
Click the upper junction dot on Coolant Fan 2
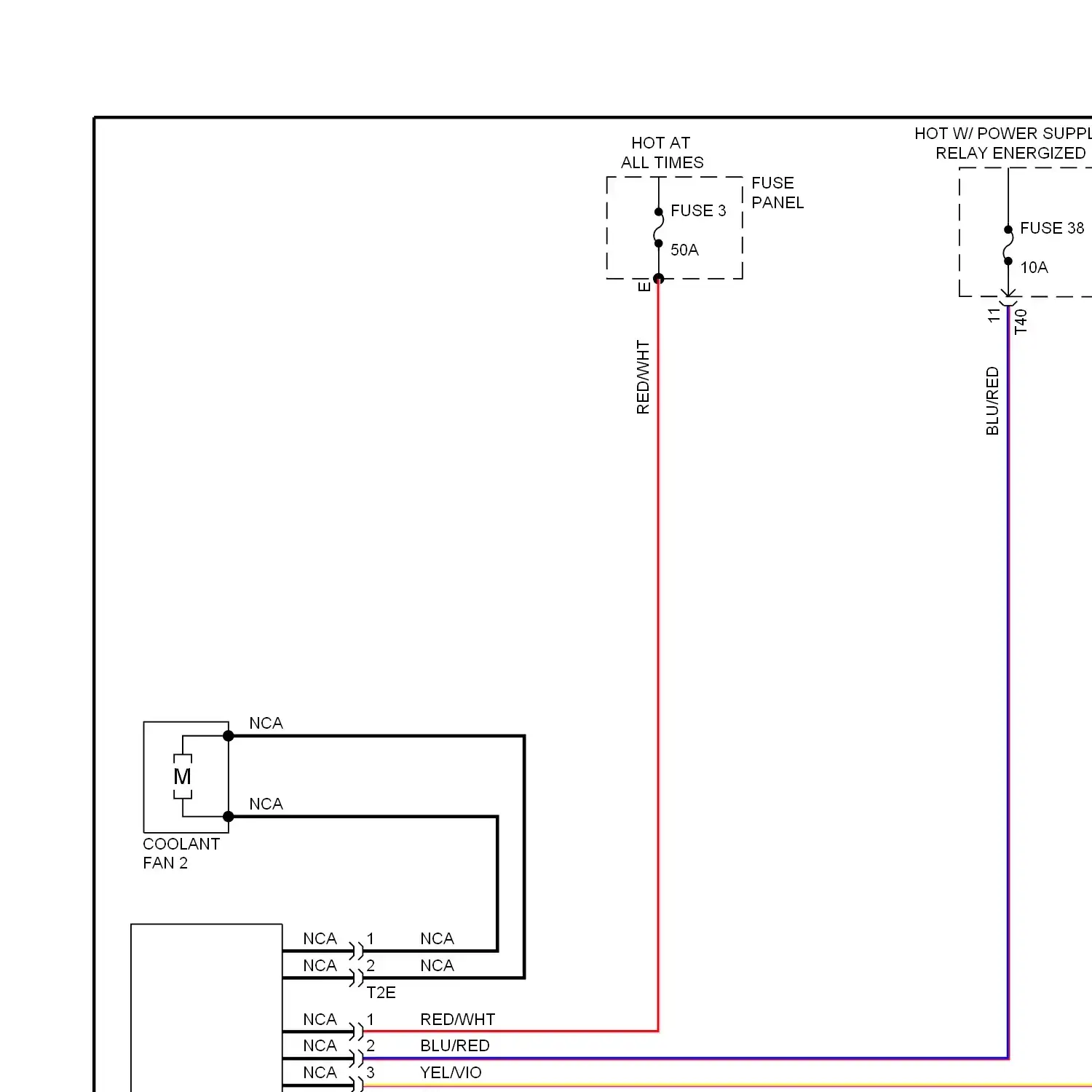(229, 736)
